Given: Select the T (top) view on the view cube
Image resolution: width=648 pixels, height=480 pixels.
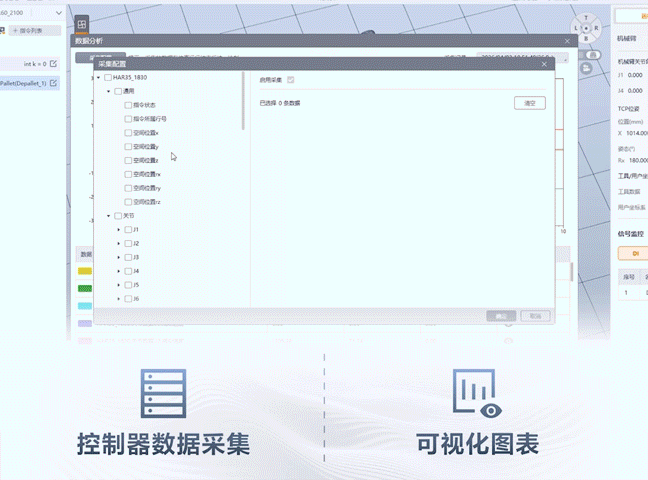Looking at the screenshot, I should pyautogui.click(x=586, y=18).
